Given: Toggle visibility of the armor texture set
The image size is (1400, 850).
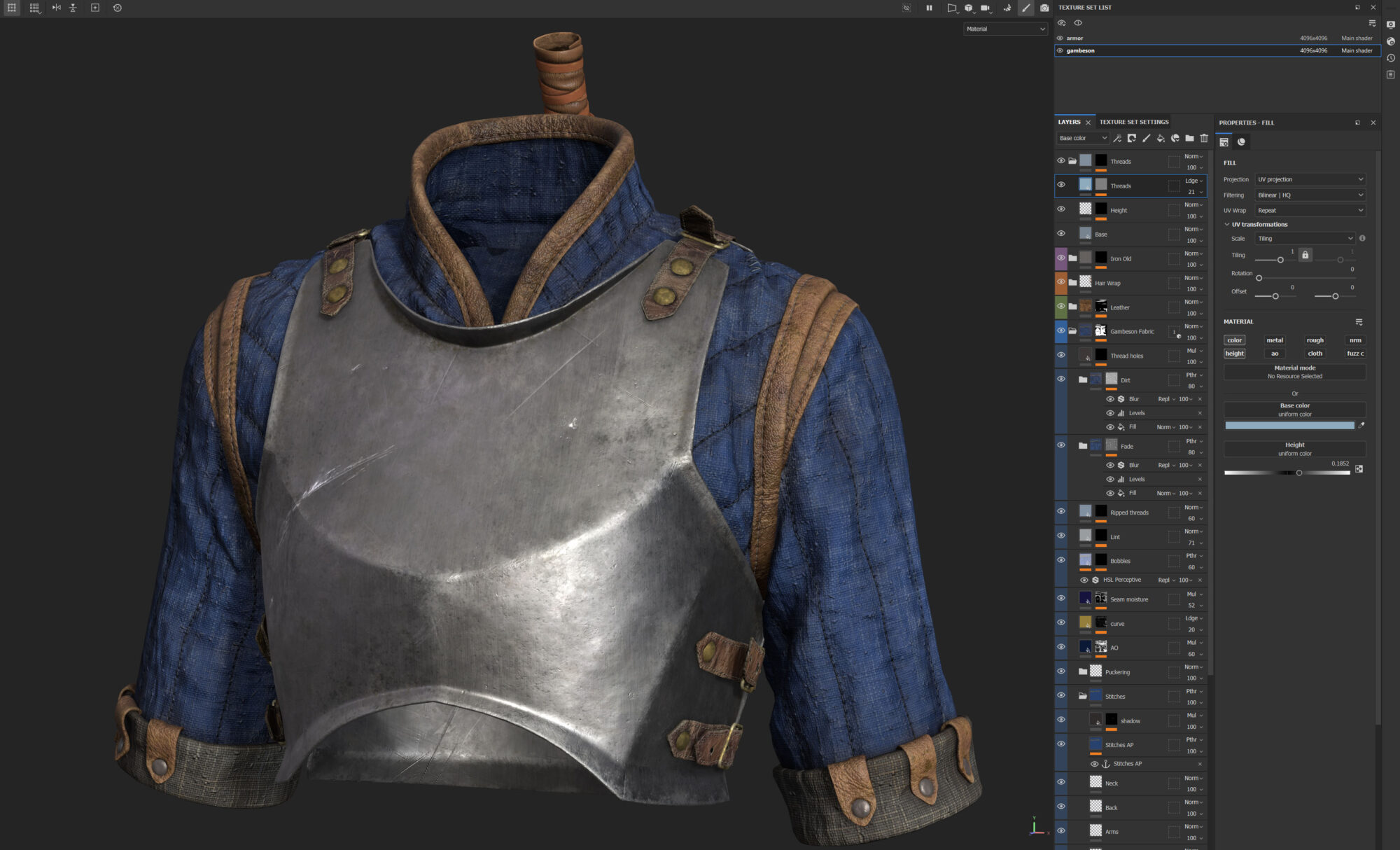Looking at the screenshot, I should click(x=1060, y=39).
